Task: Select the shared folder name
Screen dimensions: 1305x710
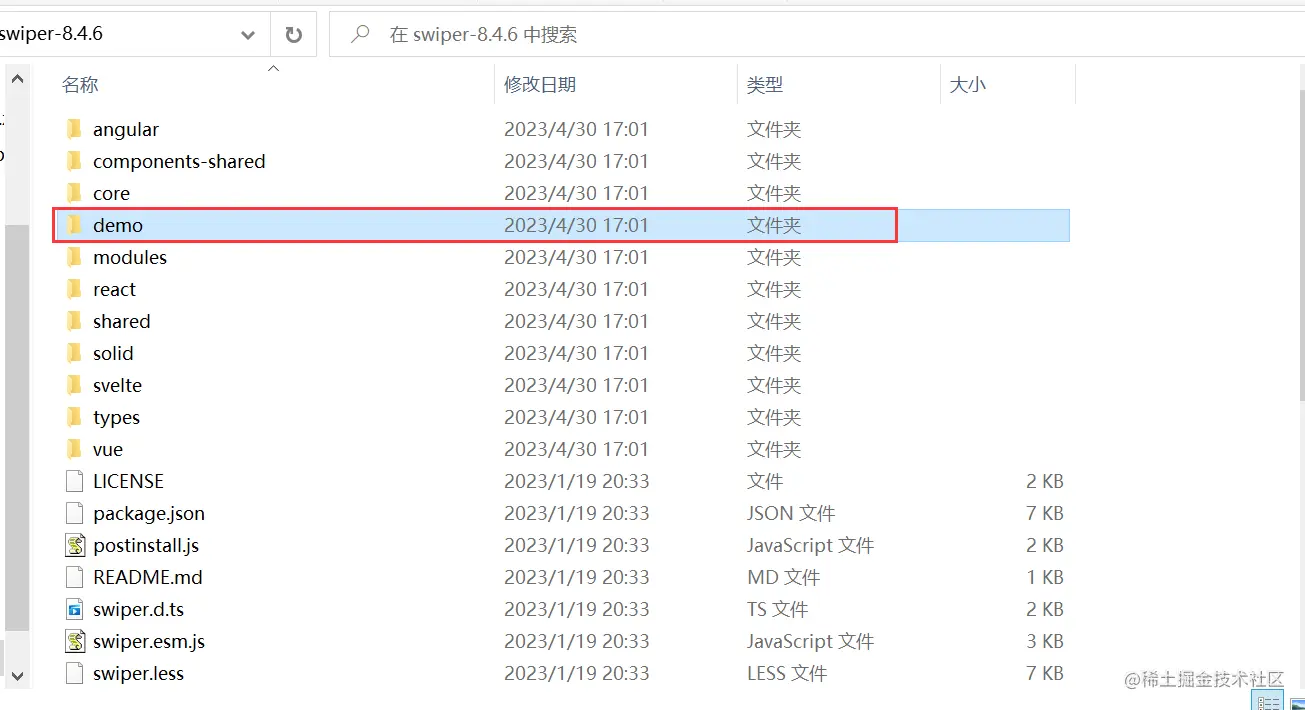Action: point(122,322)
